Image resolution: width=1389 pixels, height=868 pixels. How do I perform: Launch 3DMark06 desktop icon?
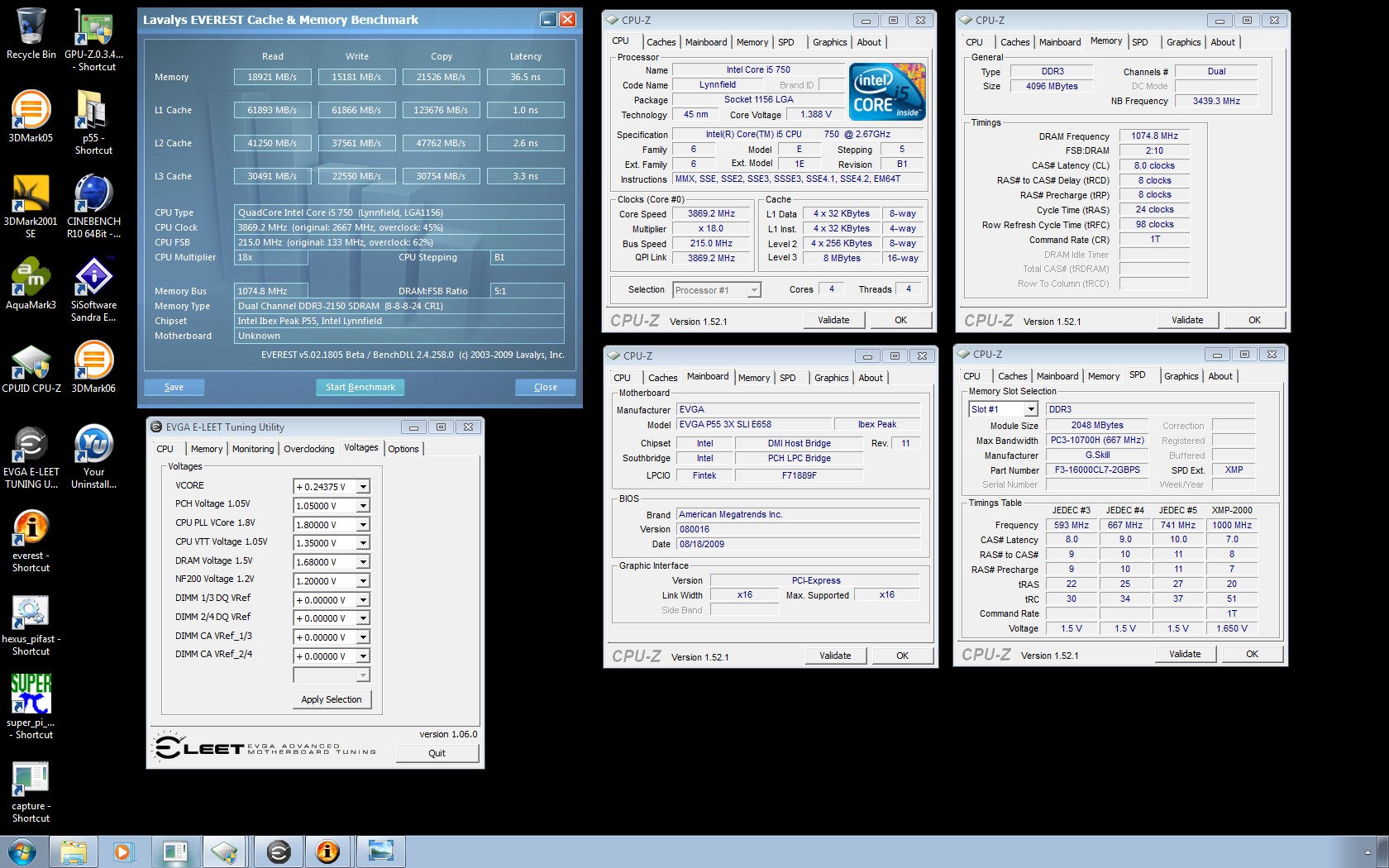93,368
